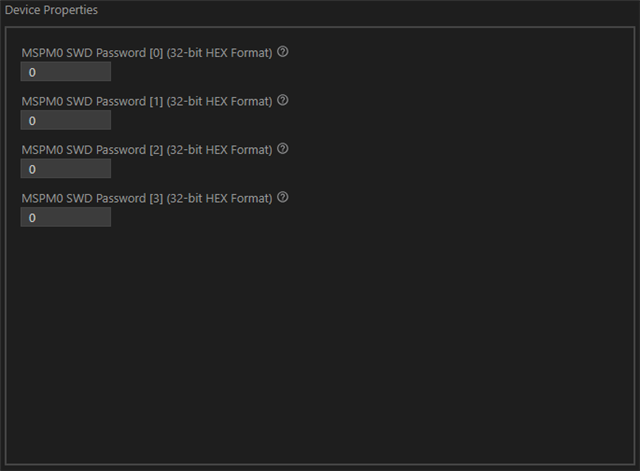Focus the SWD Password [0] input field
This screenshot has width=640, height=471.
click(66, 72)
